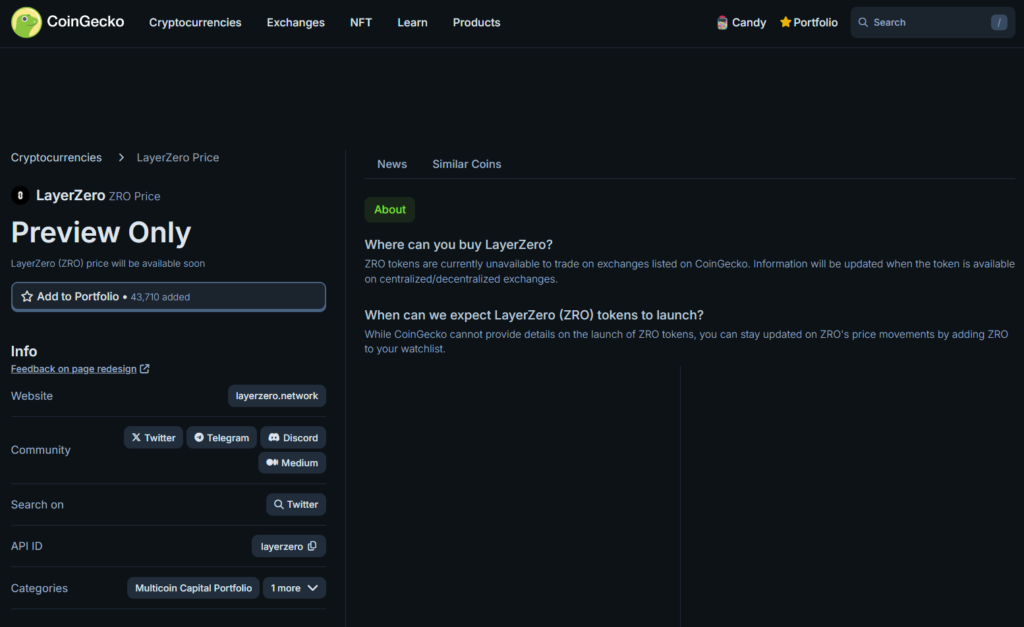Focus the Search input field
This screenshot has height=627, width=1024.
click(x=933, y=22)
